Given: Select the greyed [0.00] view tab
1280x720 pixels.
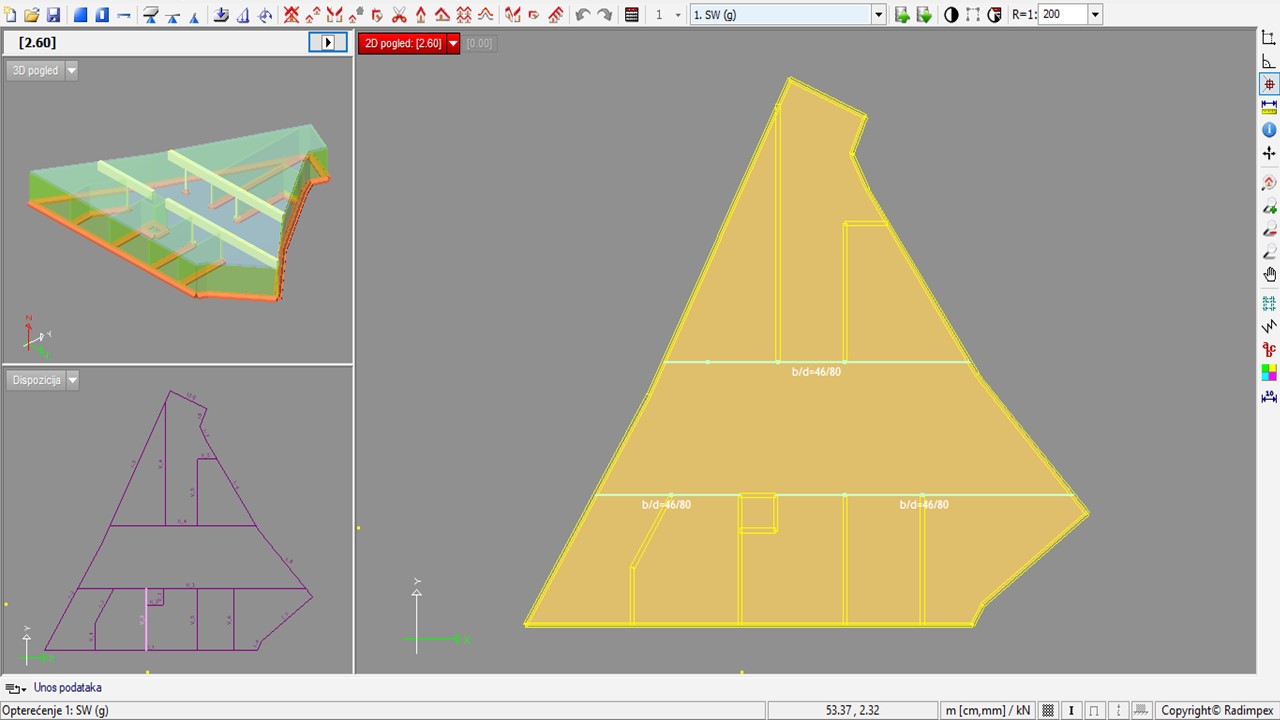Looking at the screenshot, I should (479, 43).
